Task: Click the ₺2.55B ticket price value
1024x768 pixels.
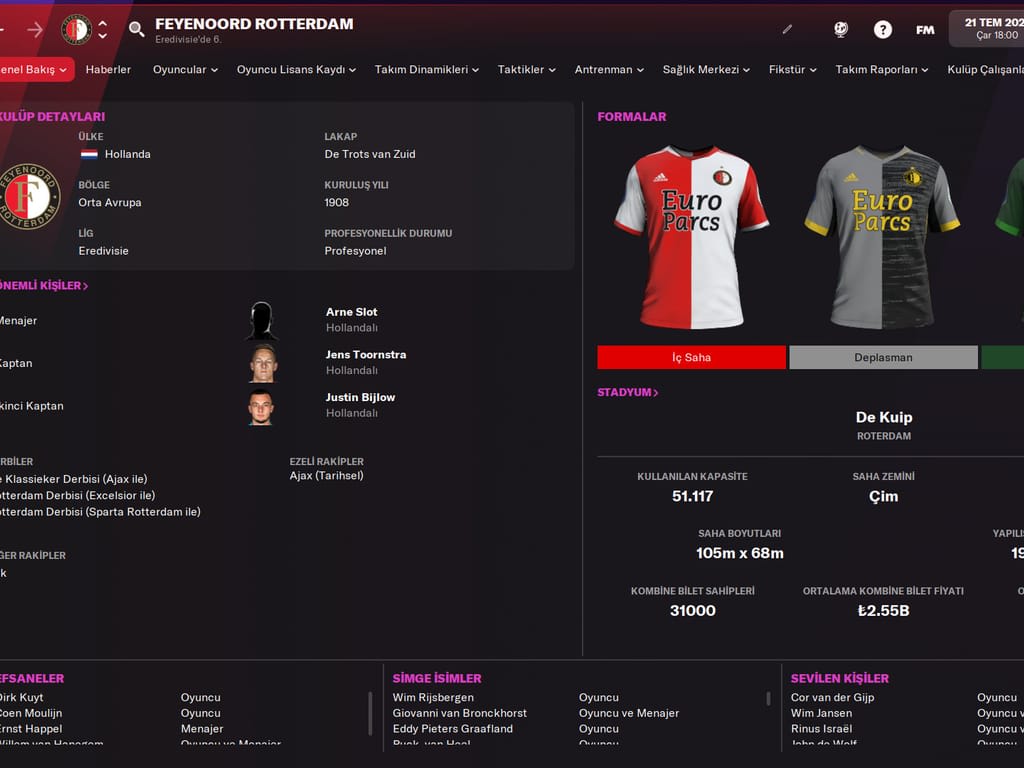Action: click(x=883, y=611)
